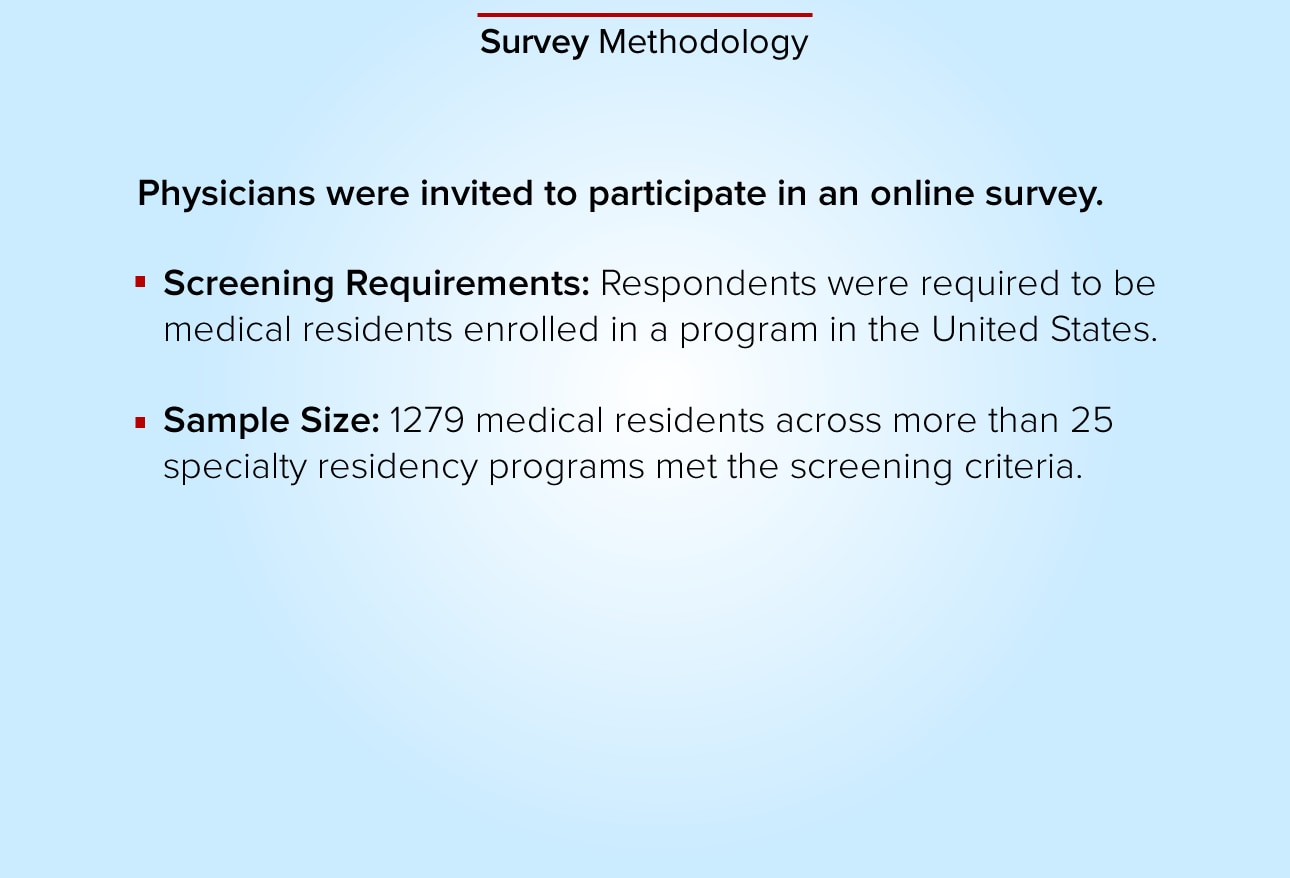This screenshot has width=1290, height=878.
Task: Click the number 25 after "more than"
Action: 1092,421
